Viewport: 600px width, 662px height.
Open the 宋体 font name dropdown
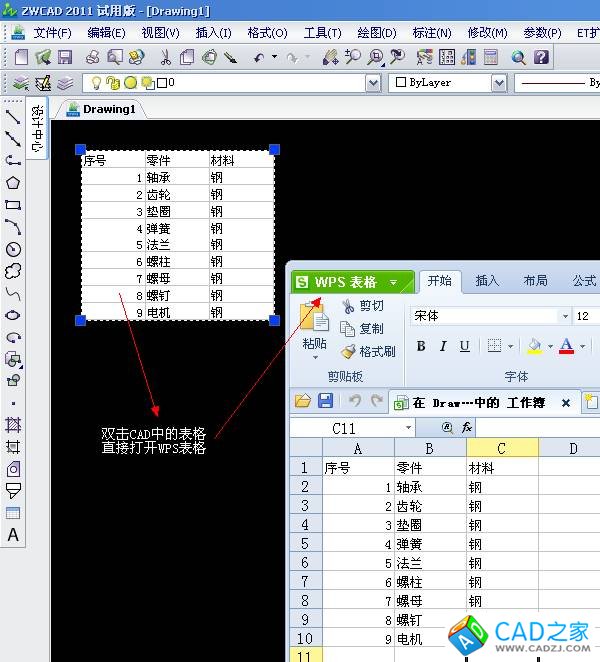pos(565,316)
